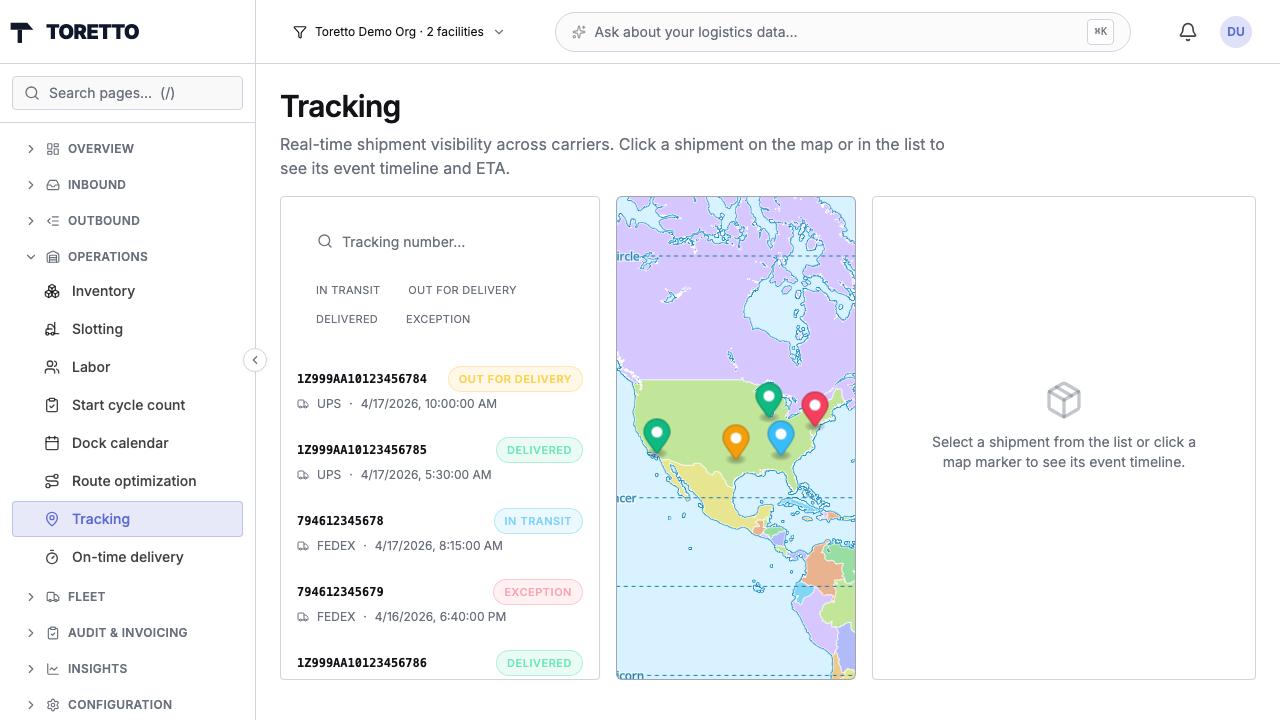The width and height of the screenshot is (1280, 720).
Task: Click the Audit & Invoicing icon
Action: (x=53, y=633)
